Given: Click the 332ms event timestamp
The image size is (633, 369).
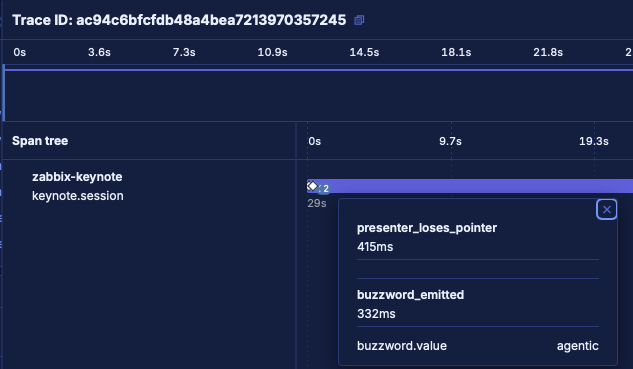Looking at the screenshot, I should click(x=376, y=314).
